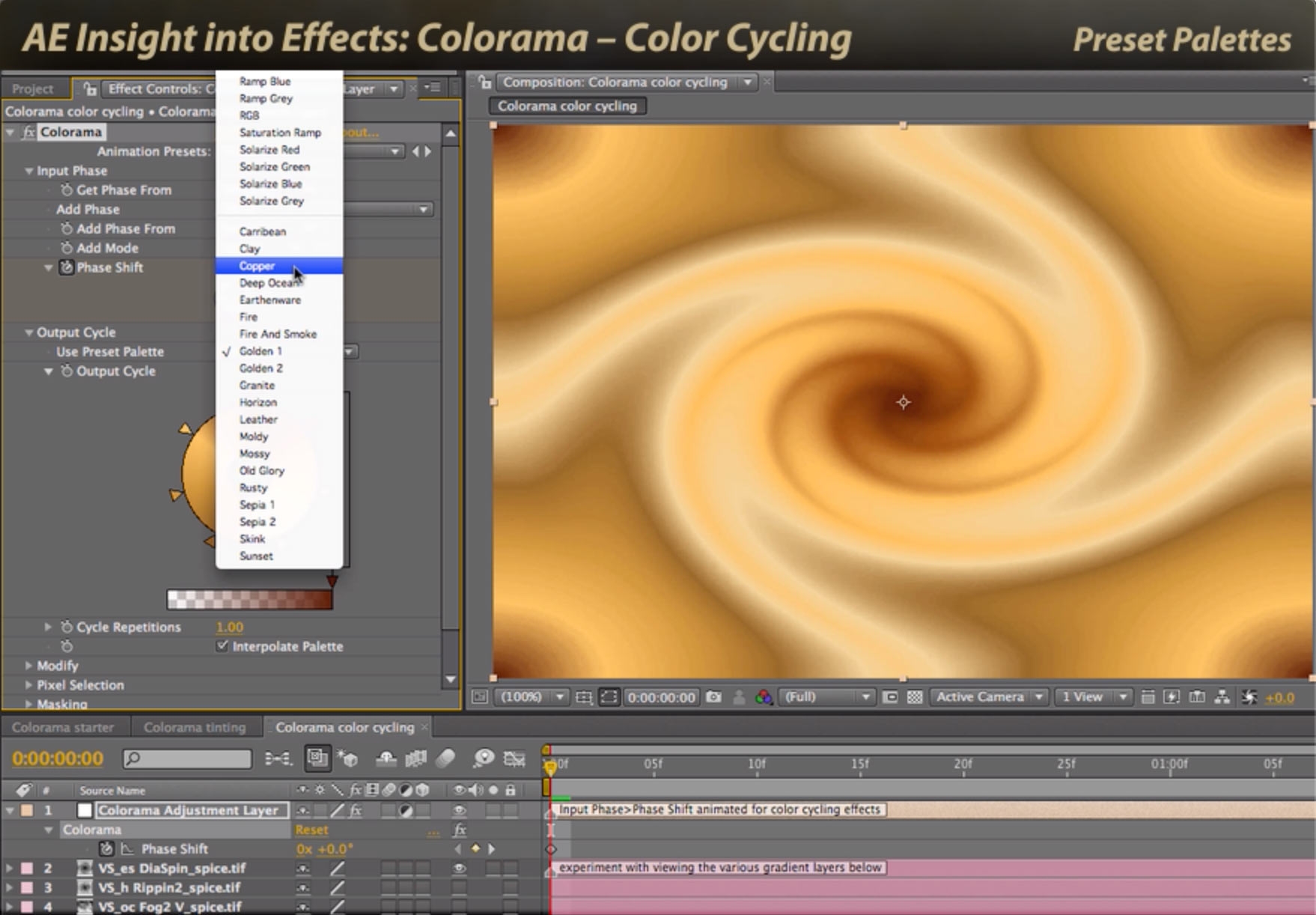Open the Active Camera dropdown
The image size is (1316, 915).
point(988,697)
